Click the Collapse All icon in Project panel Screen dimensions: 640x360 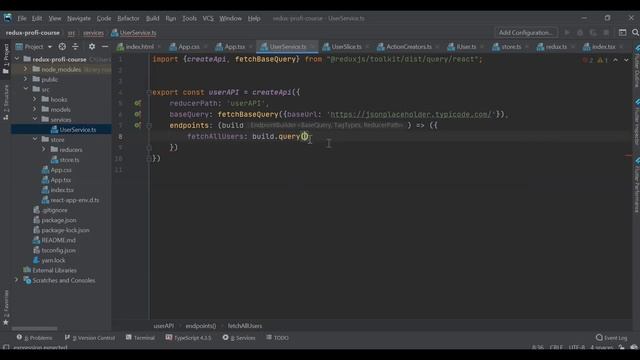75,47
